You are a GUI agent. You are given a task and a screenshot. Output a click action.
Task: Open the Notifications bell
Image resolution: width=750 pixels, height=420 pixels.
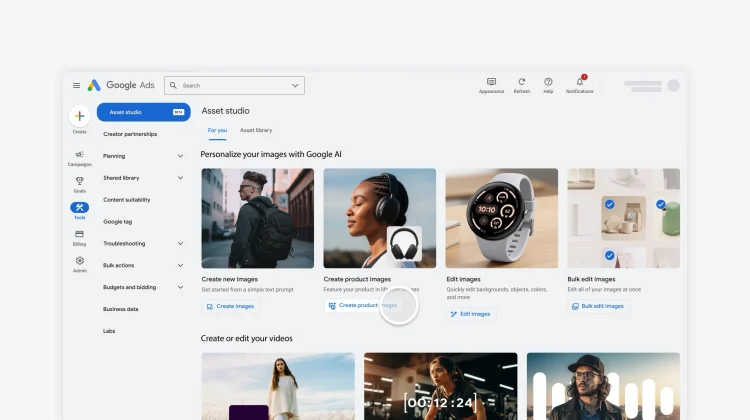click(579, 82)
